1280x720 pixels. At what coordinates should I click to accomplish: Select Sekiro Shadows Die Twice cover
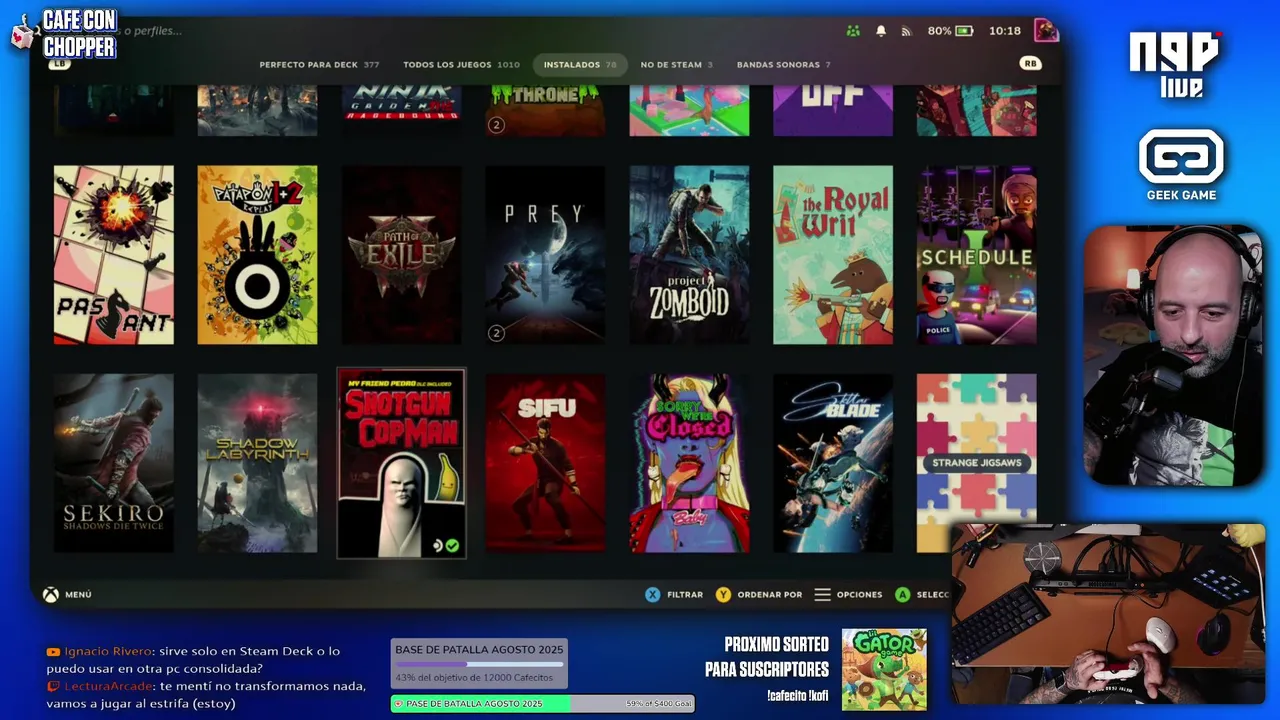coord(114,463)
